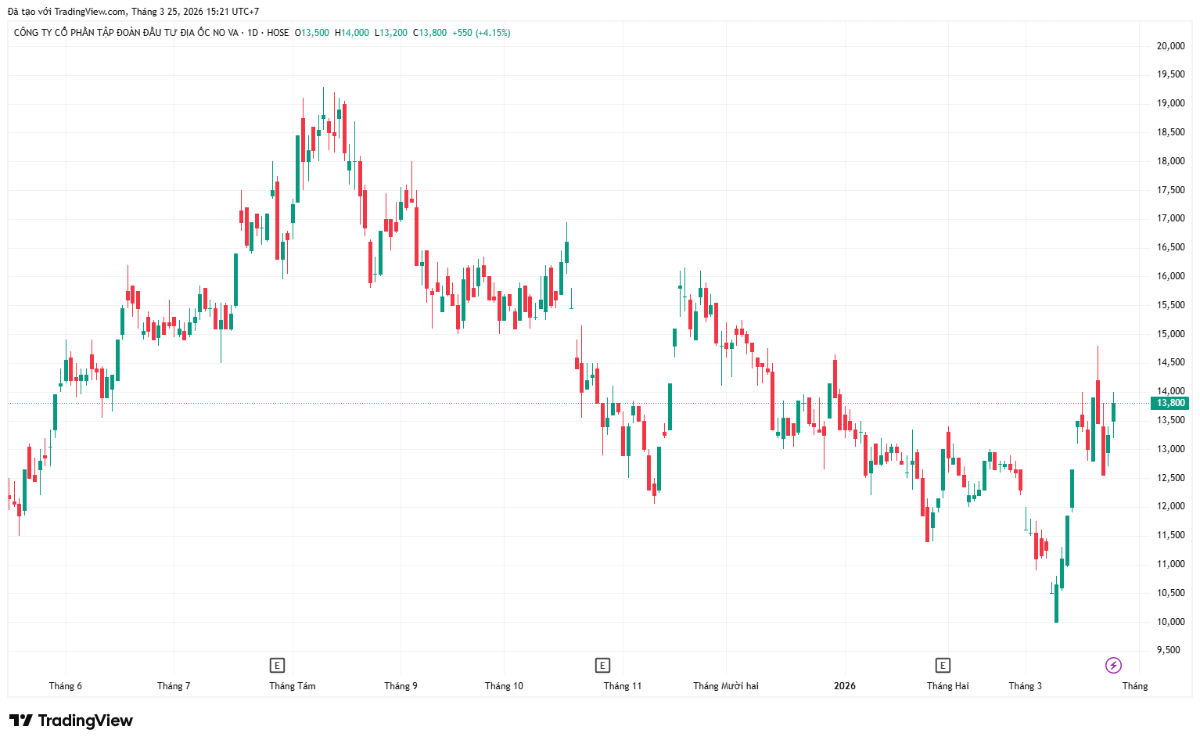Click the HOSE exchange label
This screenshot has width=1200, height=744.
tap(278, 33)
